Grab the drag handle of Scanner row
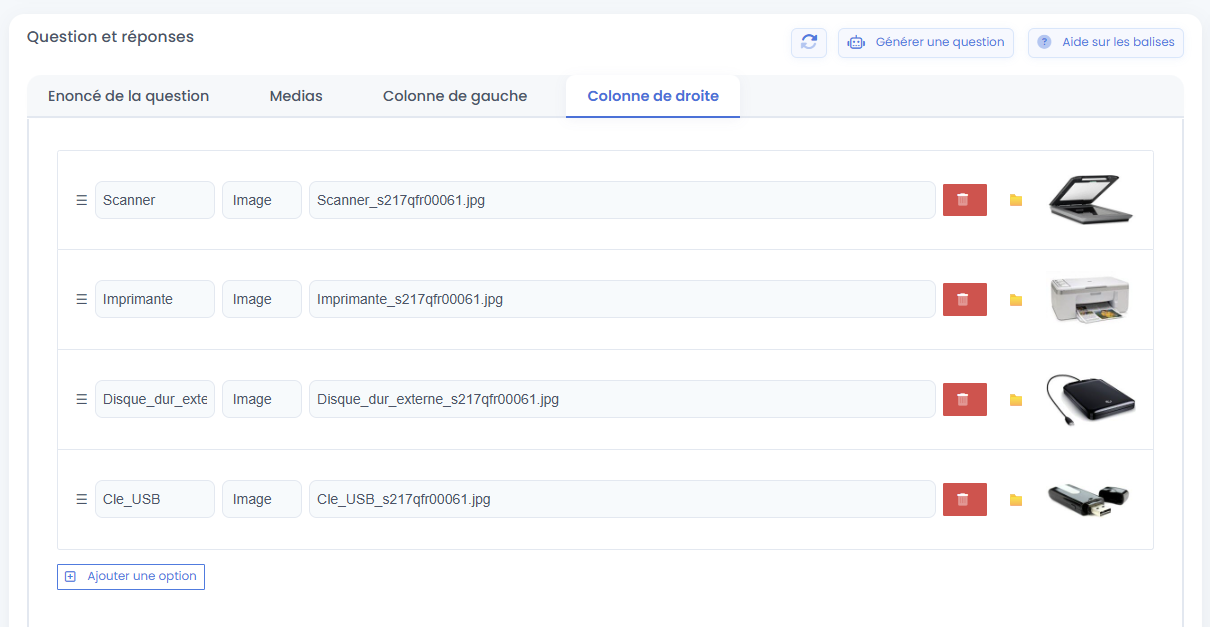Viewport: 1210px width, 627px height. click(x=82, y=200)
